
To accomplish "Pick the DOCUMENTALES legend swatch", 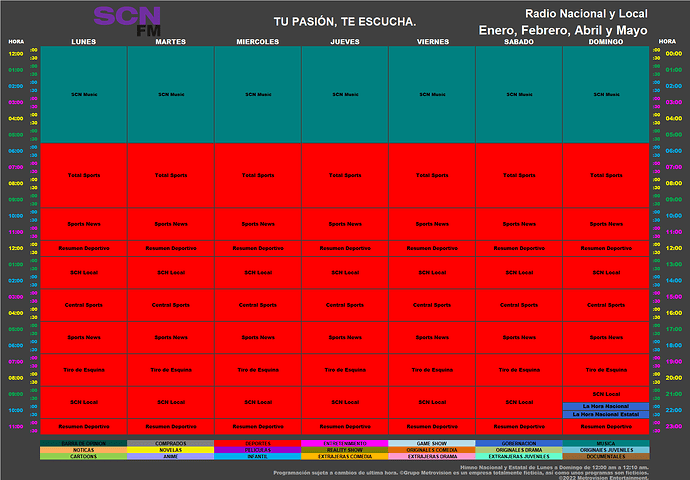I will pos(606,457).
